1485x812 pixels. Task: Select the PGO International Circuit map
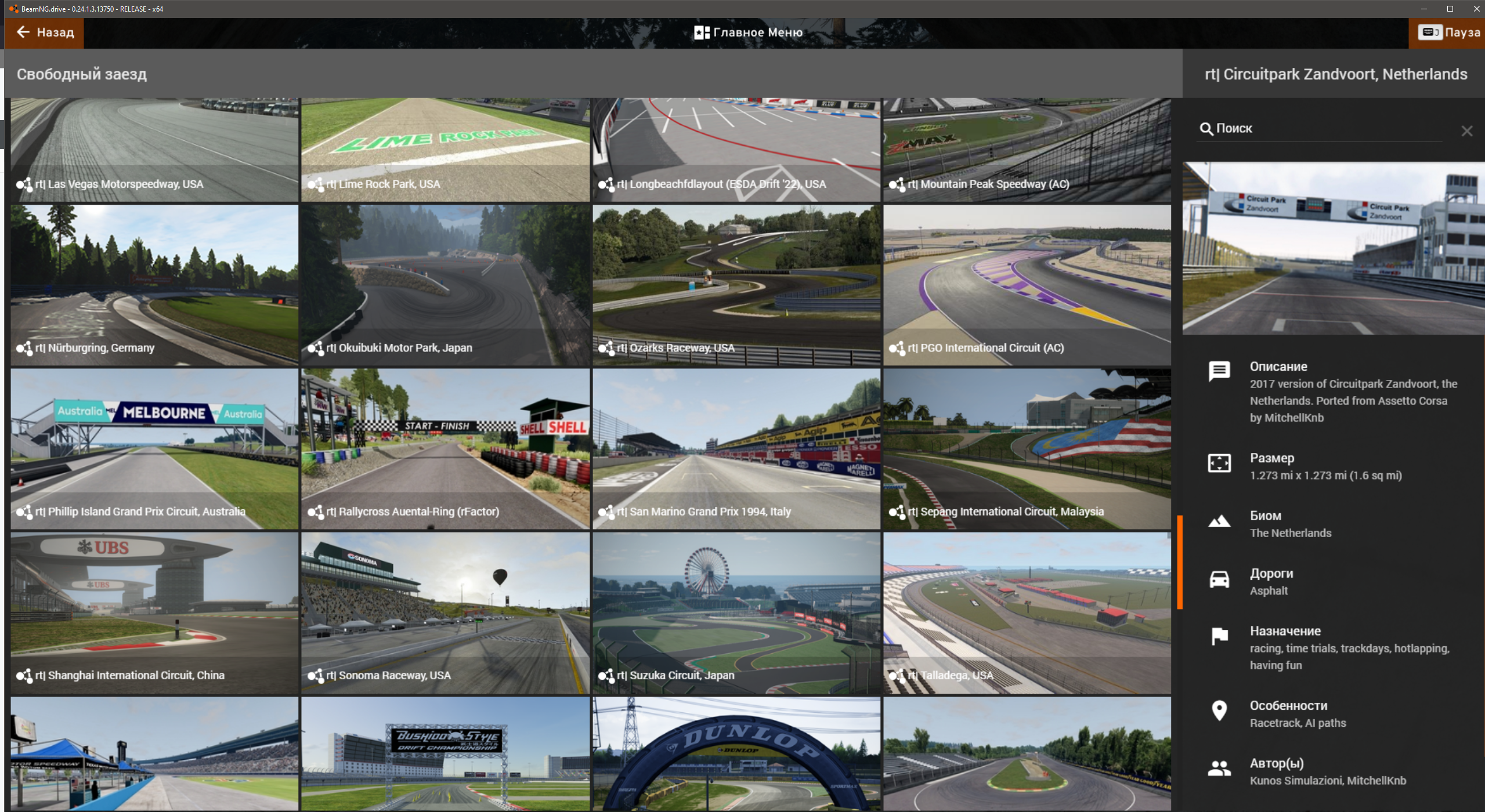point(1027,285)
